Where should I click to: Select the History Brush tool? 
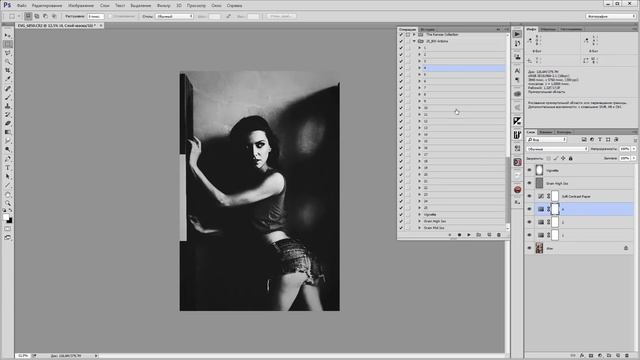8,114
